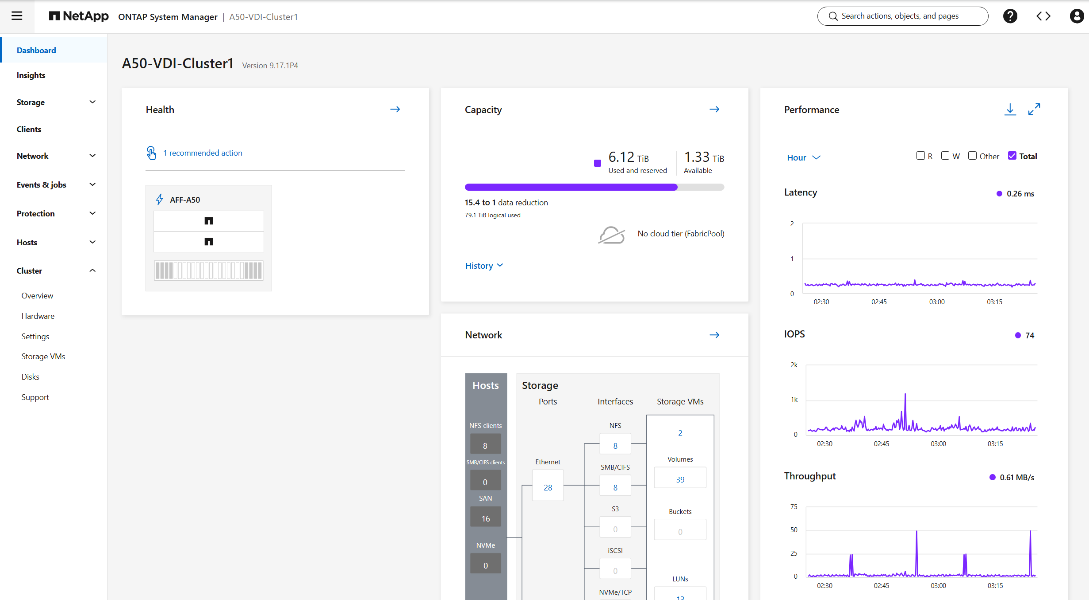Screen dimensions: 1089x600
Task: Open Health details arrow
Action: pos(395,109)
